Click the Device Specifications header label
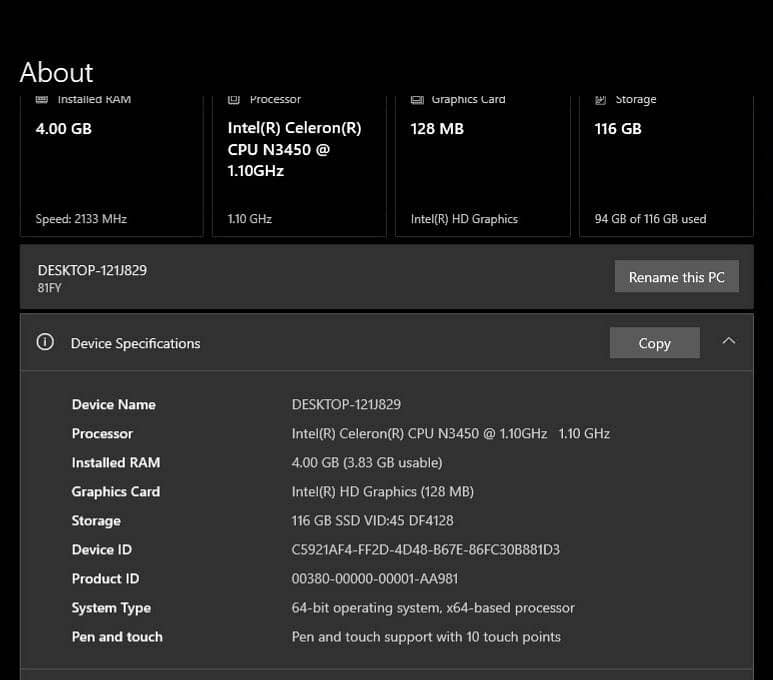773x680 pixels. (x=136, y=343)
